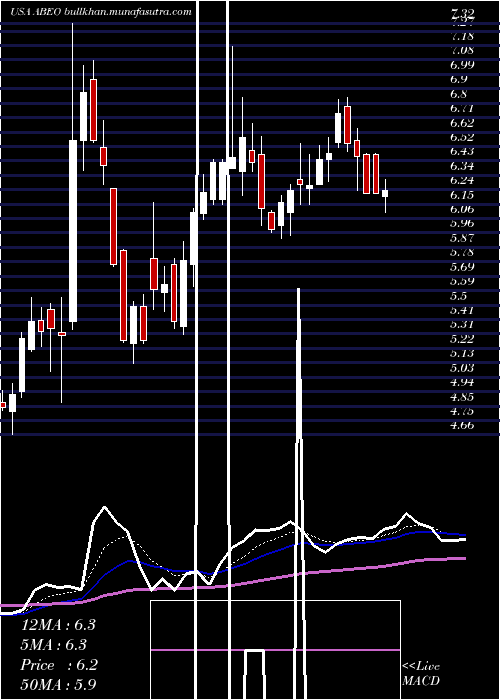This screenshot has height=700, width=500.
Task: Select the 5.78 price axis label
Action: click(462, 253)
